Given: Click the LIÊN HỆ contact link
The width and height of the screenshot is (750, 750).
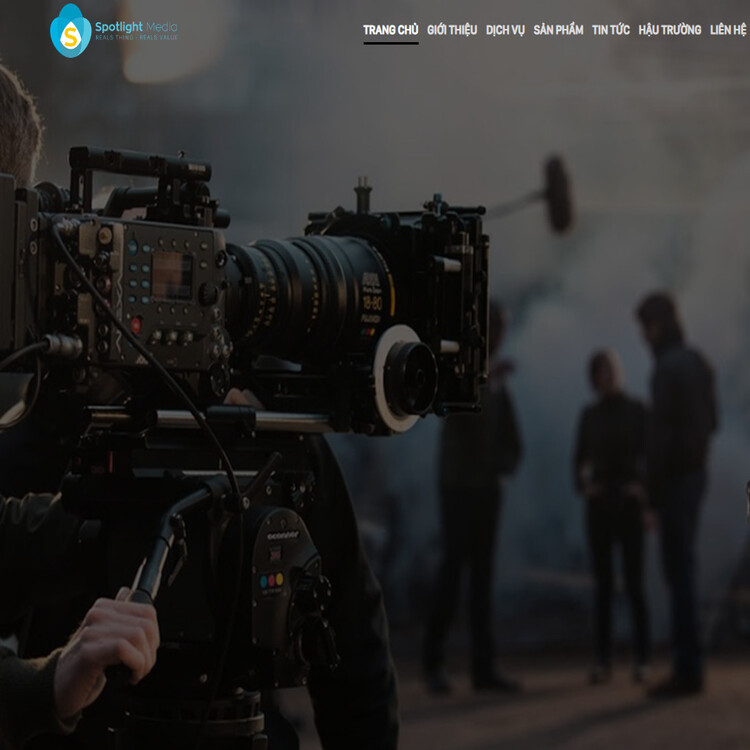Looking at the screenshot, I should click(728, 30).
